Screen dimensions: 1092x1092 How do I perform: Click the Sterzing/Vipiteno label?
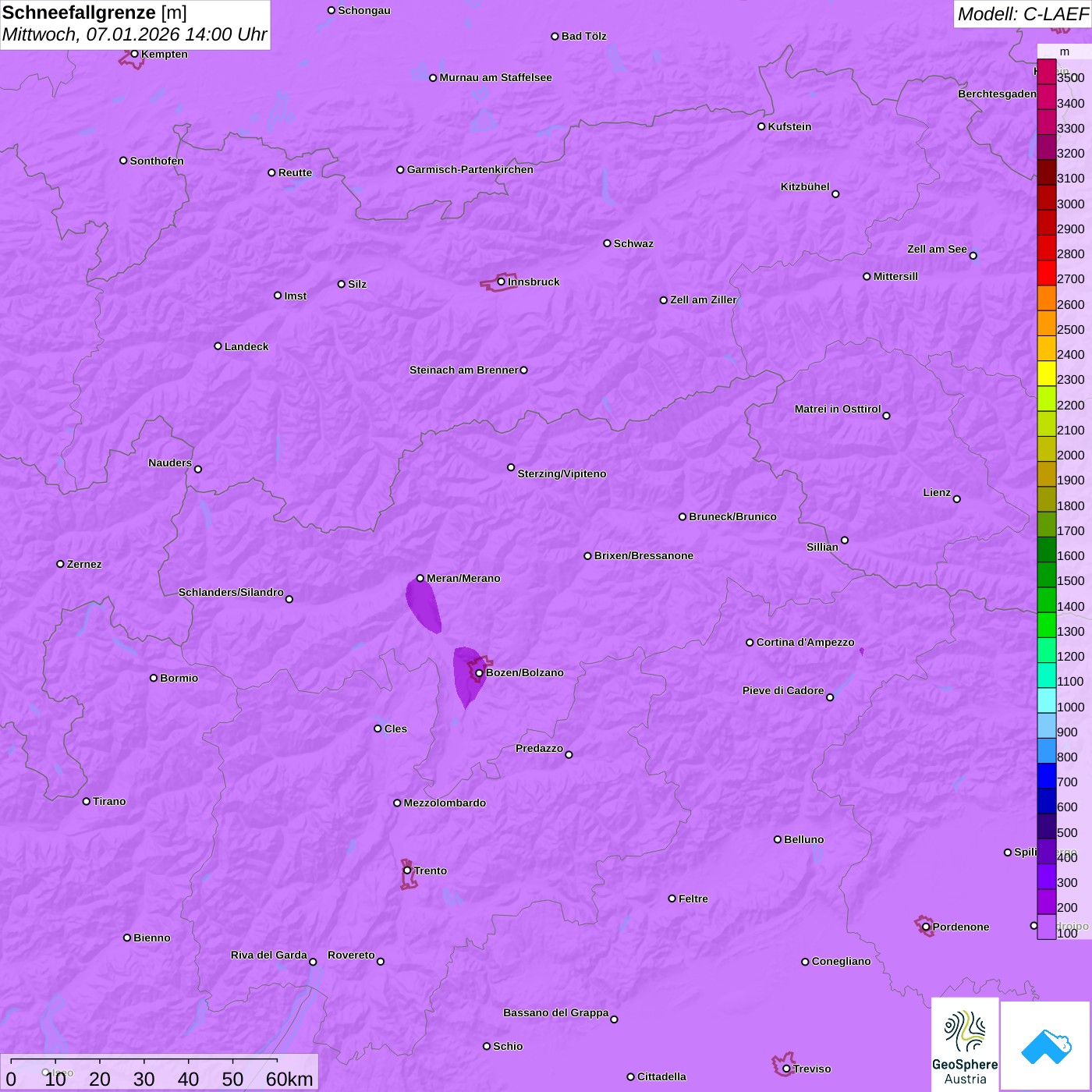(x=562, y=473)
